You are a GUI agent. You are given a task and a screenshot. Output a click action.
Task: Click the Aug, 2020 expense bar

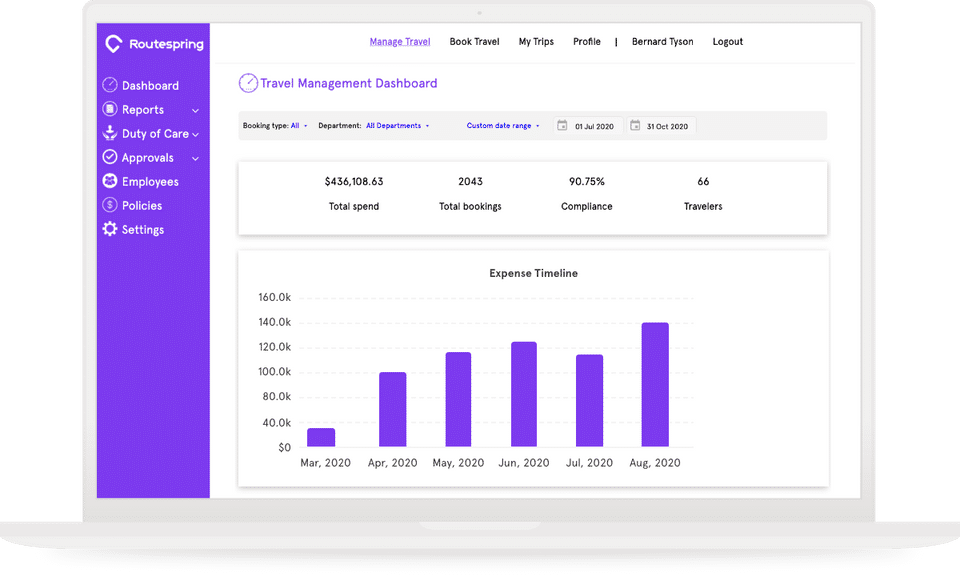(x=655, y=384)
